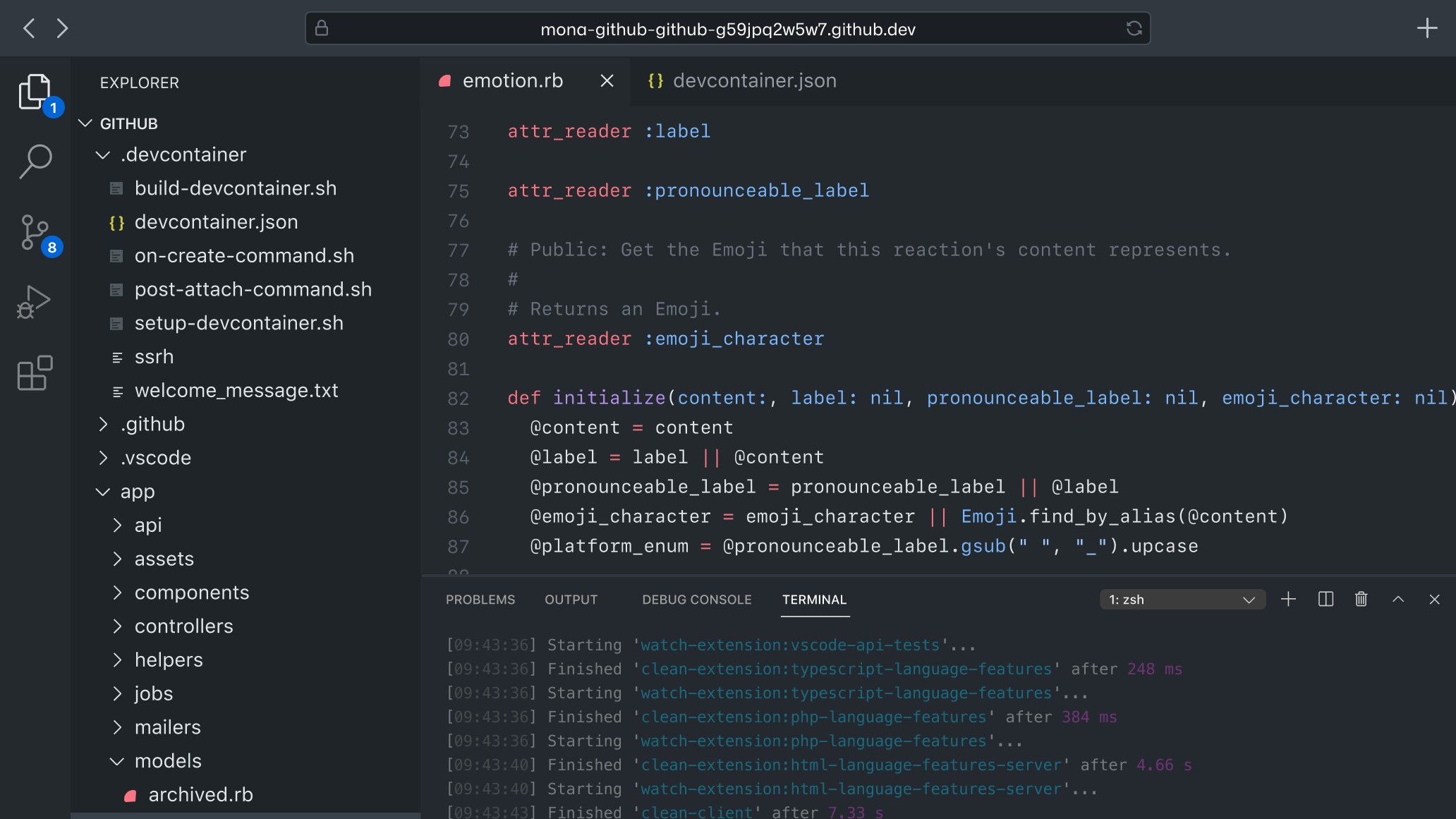This screenshot has height=819, width=1456.
Task: Open the Explorer view in the activity bar
Action: (35, 92)
